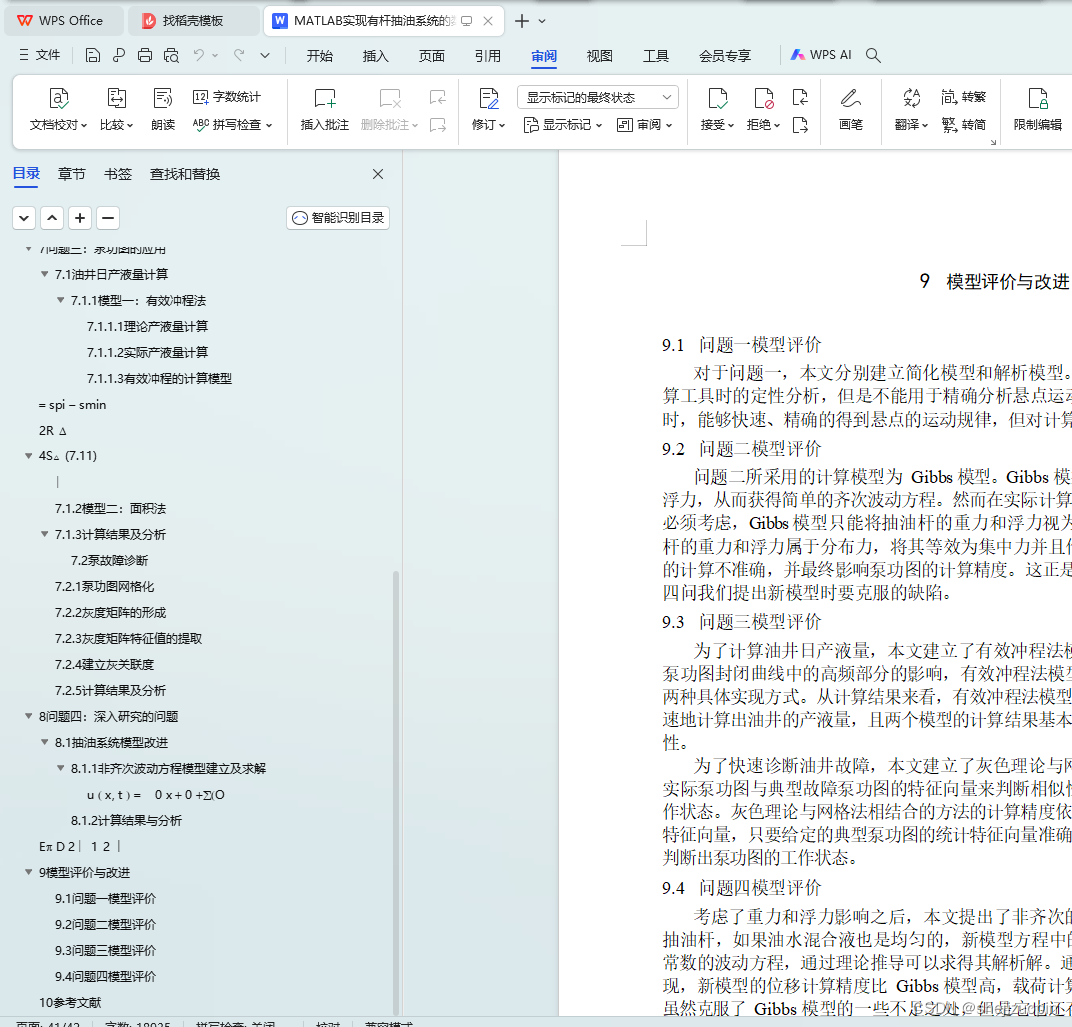Jump to 7.2.1泵功图网格化 heading
Screen dimensions: 1072x1027
(104, 586)
